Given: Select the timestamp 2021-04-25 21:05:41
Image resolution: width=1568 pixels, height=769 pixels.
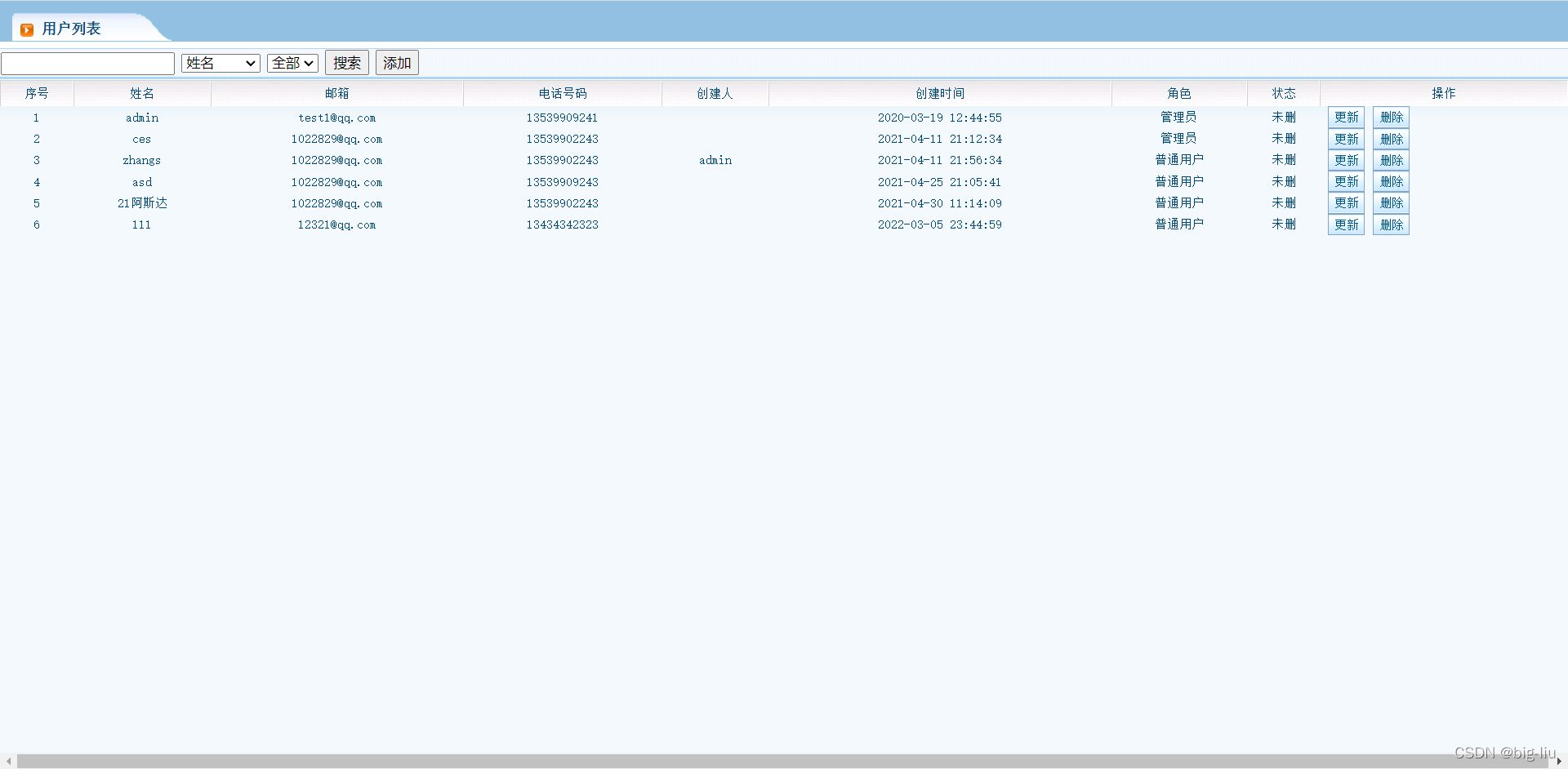Looking at the screenshot, I should pos(940,182).
